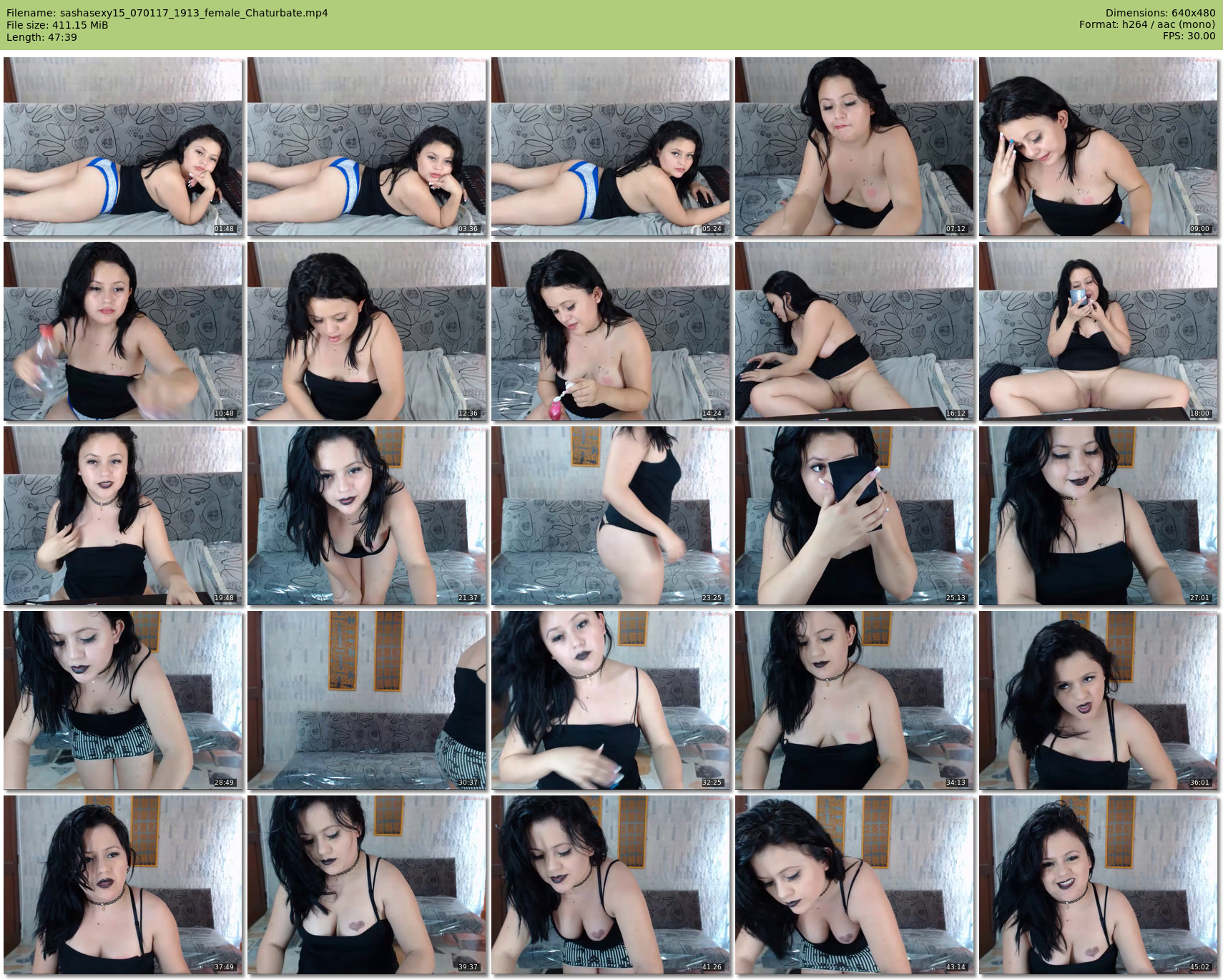Image resolution: width=1223 pixels, height=980 pixels.
Task: Open the frame timestamped 09:00
Action: pyautogui.click(x=1098, y=147)
